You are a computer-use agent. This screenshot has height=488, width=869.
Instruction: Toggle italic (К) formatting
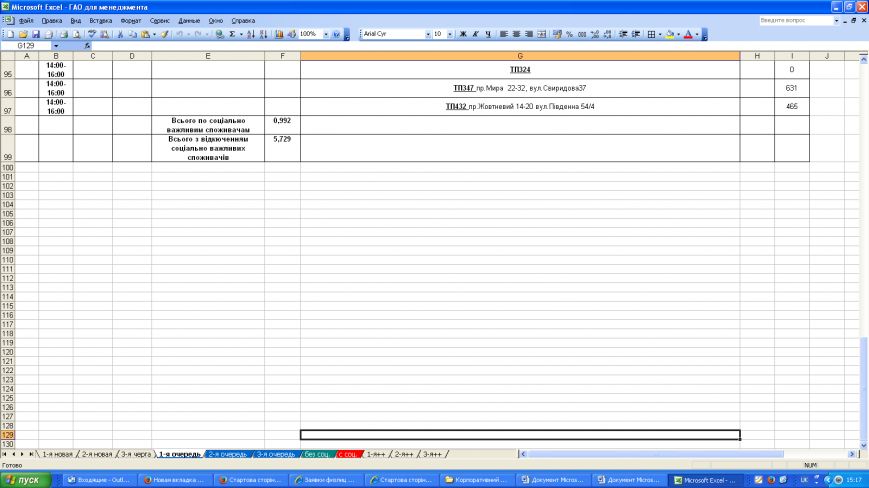pyautogui.click(x=476, y=34)
